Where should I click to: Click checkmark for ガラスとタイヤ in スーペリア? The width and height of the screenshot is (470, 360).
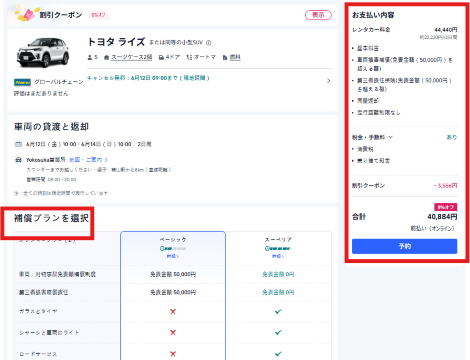point(278,311)
